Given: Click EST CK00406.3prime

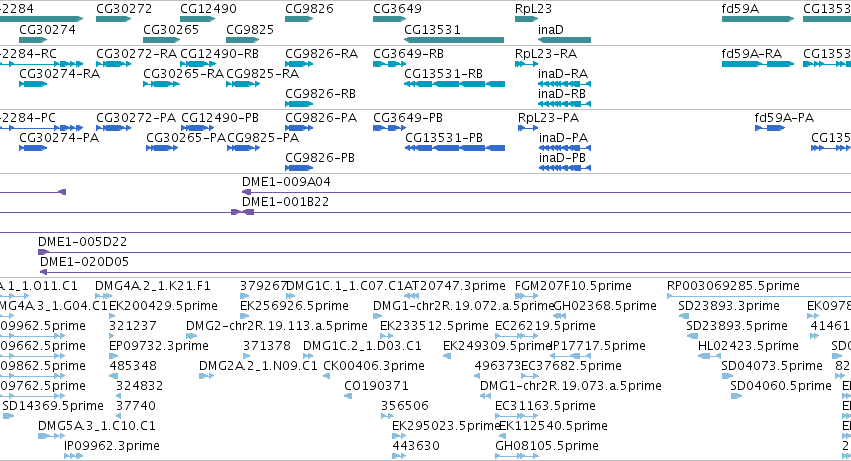Looking at the screenshot, I should pyautogui.click(x=373, y=367).
